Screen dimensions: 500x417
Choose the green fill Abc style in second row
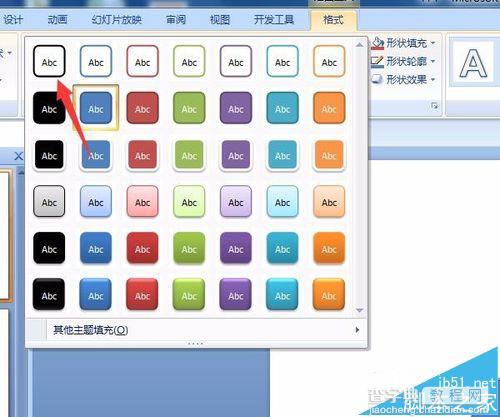click(x=189, y=108)
